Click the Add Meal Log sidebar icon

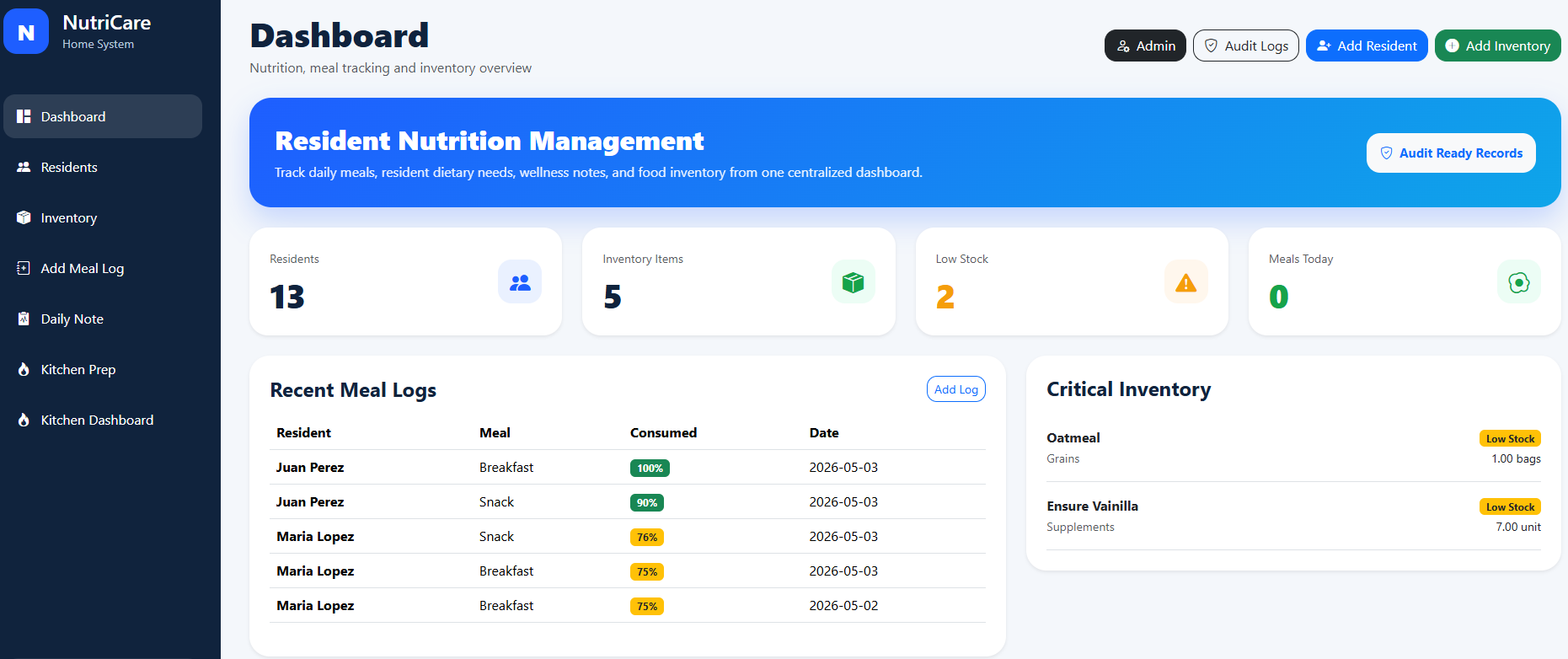point(24,268)
